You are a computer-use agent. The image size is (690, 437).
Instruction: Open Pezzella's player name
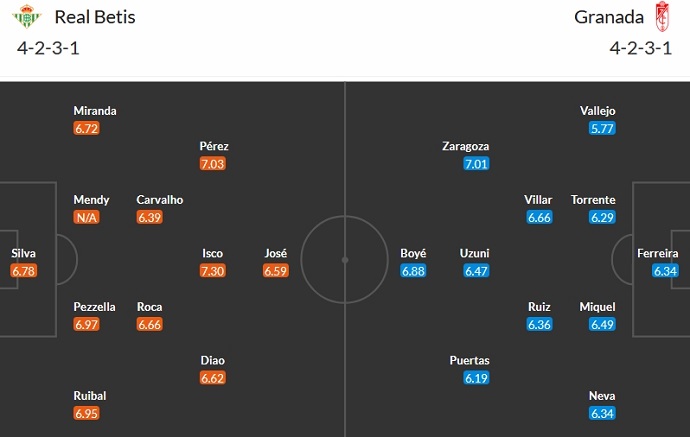coord(94,306)
